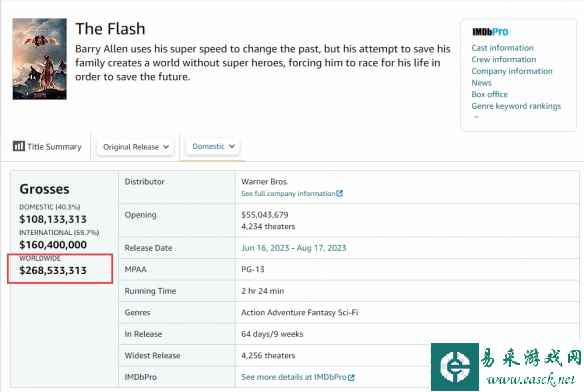584x392 pixels.
Task: Click the Title Summary chart icon
Action: [19, 146]
